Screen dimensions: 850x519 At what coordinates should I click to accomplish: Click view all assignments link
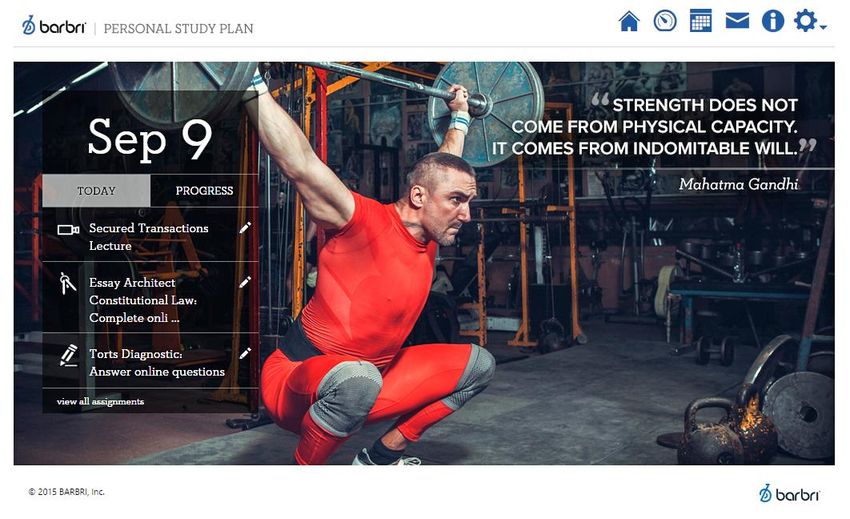[100, 402]
